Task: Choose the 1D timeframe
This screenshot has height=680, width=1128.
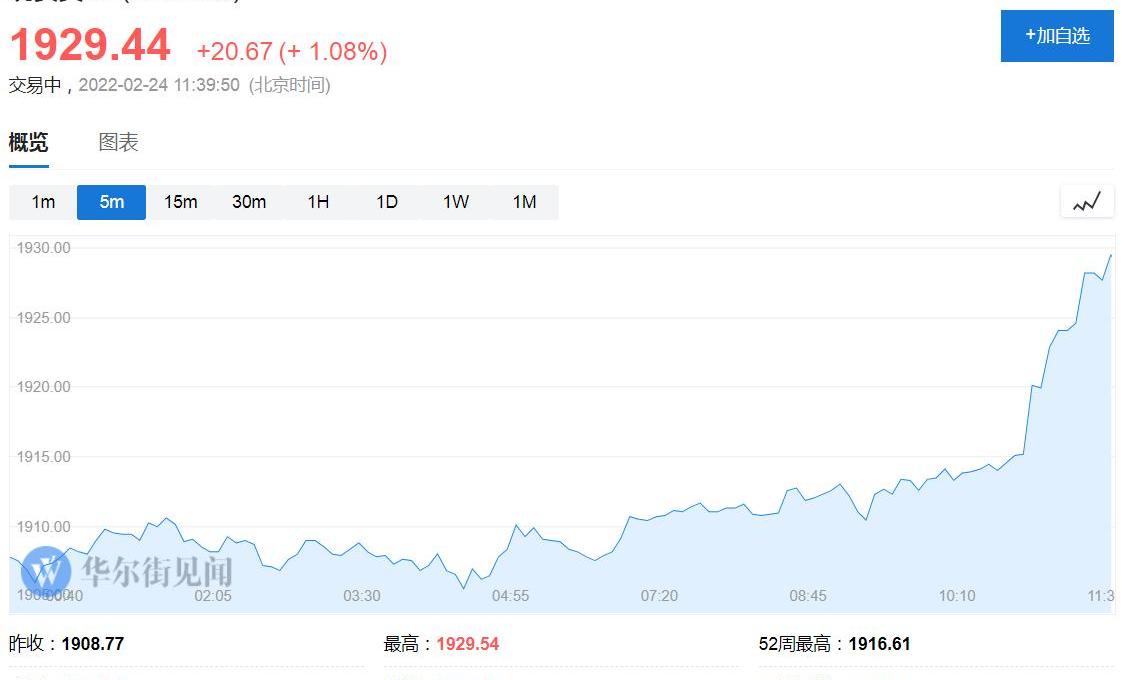Action: pyautogui.click(x=387, y=202)
